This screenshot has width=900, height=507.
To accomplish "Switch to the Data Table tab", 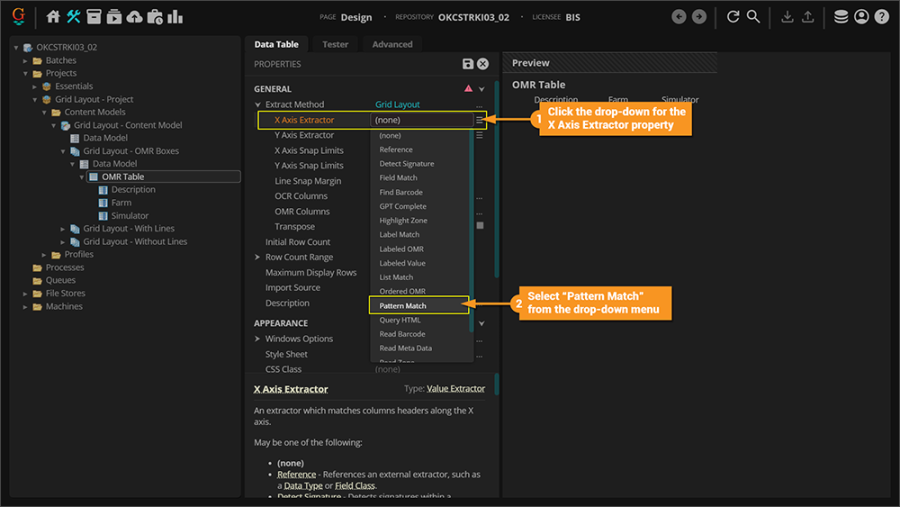I will (x=276, y=44).
